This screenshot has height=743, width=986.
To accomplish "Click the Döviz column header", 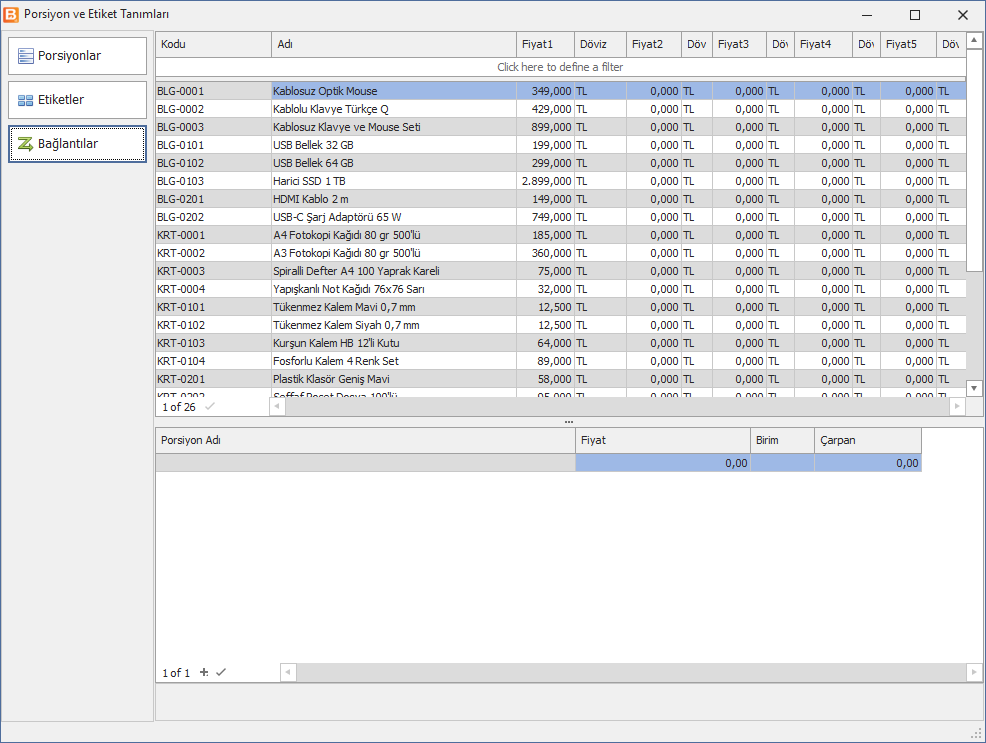I will 601,45.
